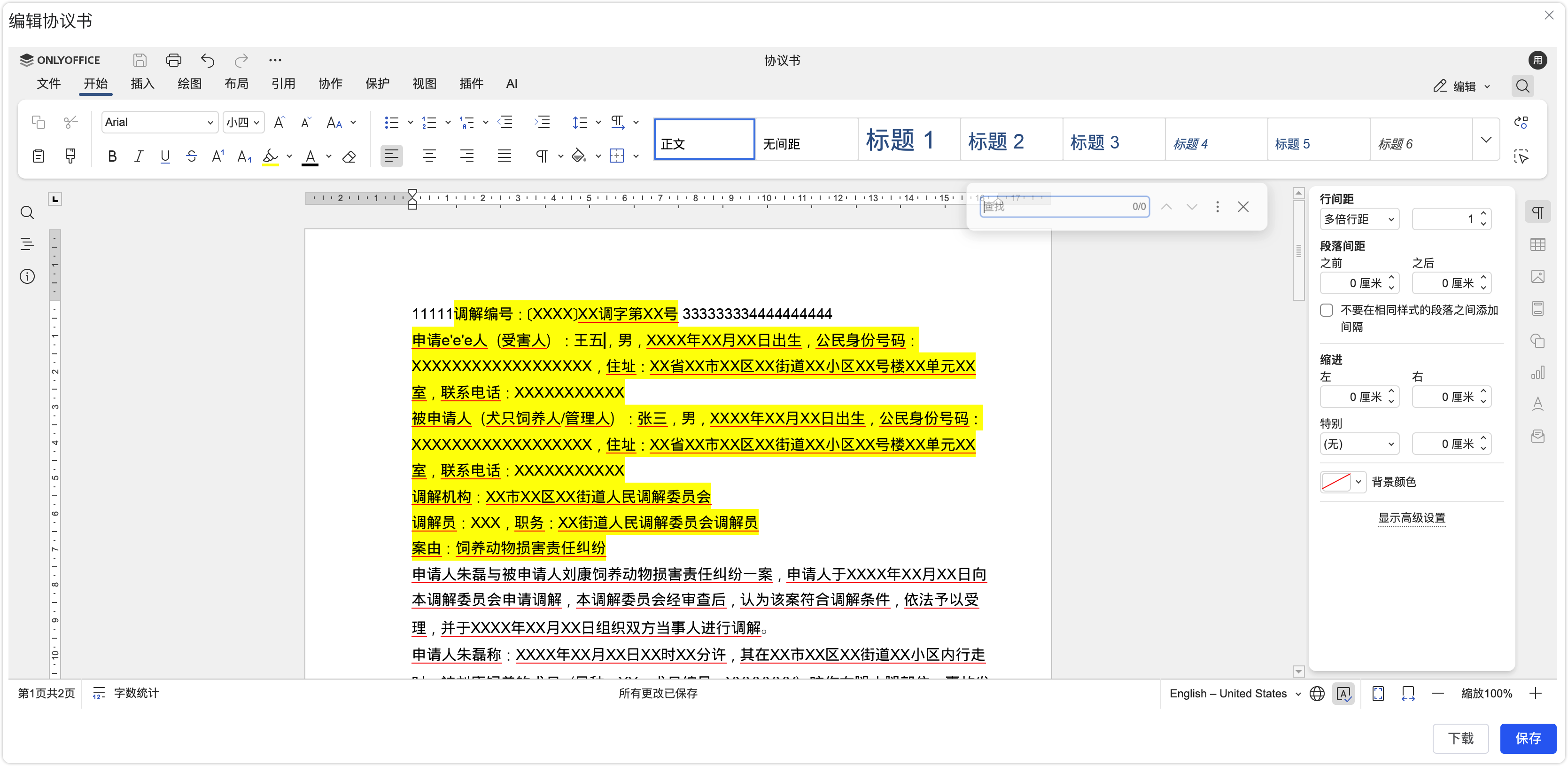Click the paragraph background color swatch
Screen dimensions: 1568x766
(x=1336, y=482)
